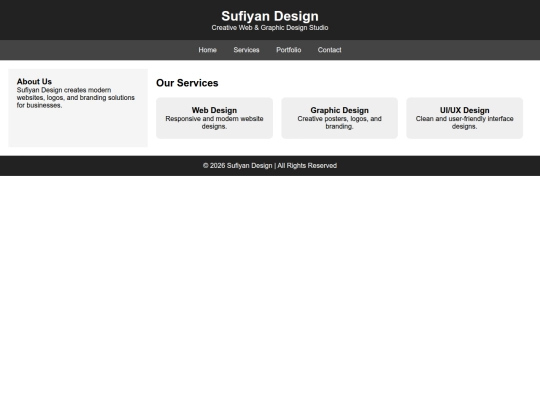Click the Sufiyan Design site title
540x405 pixels.
click(270, 16)
